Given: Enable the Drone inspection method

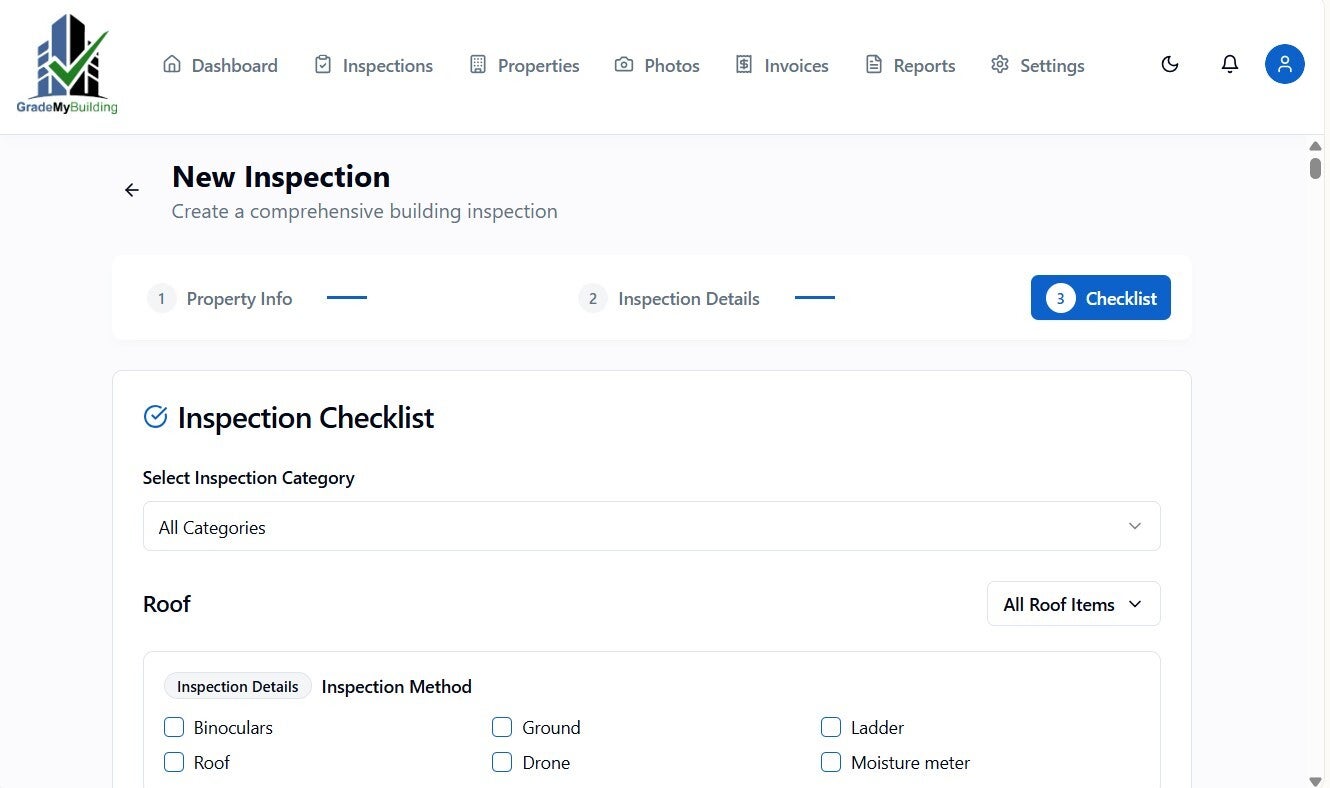Looking at the screenshot, I should point(502,762).
